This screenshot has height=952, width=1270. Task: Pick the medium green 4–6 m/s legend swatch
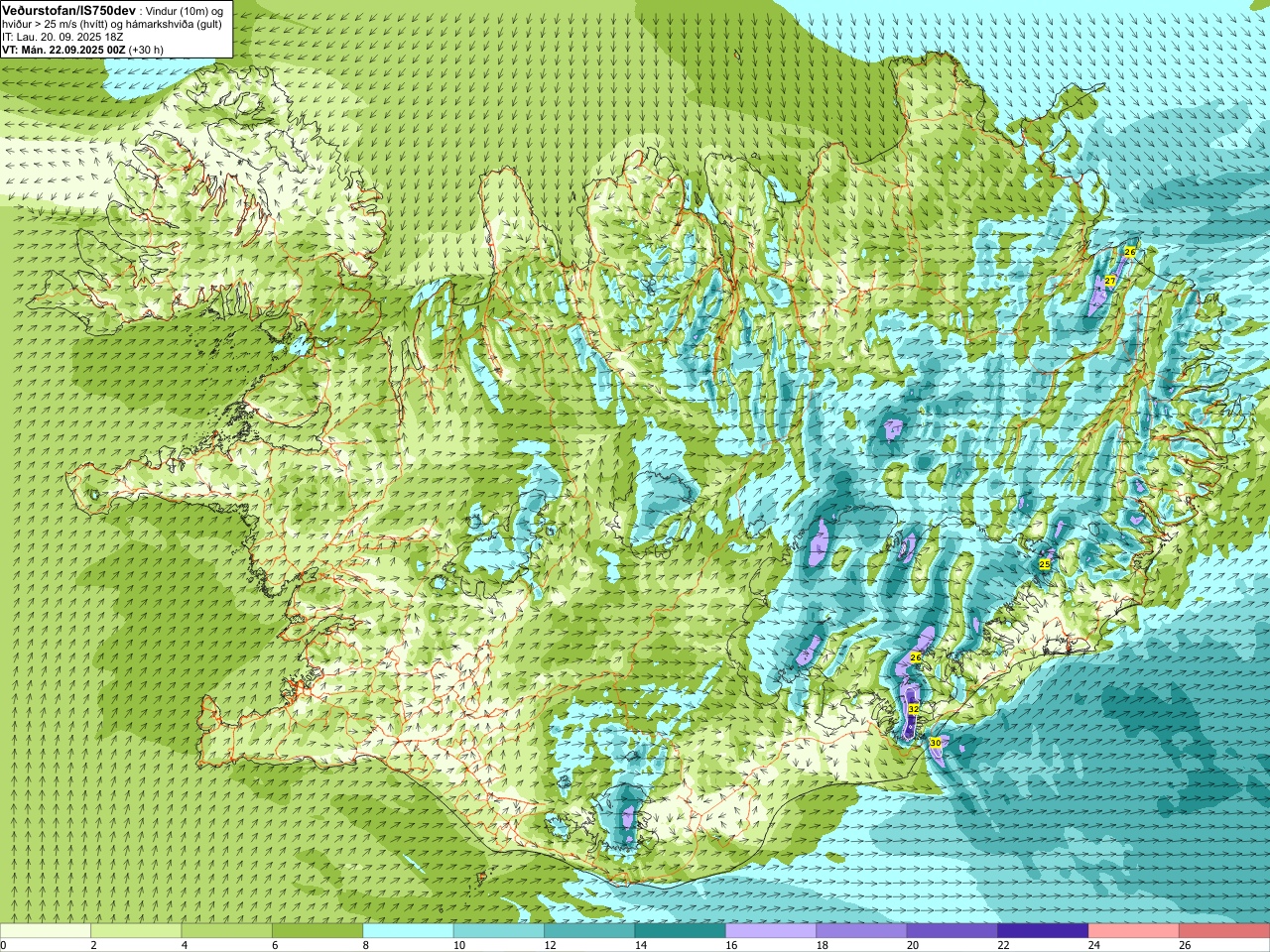[226, 931]
